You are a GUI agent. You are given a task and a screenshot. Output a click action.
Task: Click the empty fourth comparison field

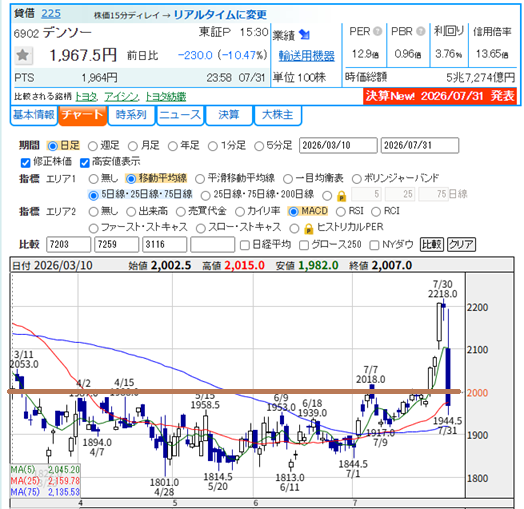pyautogui.click(x=213, y=244)
